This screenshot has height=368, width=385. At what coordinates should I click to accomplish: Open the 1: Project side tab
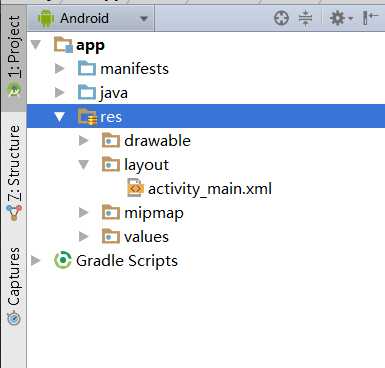point(14,57)
